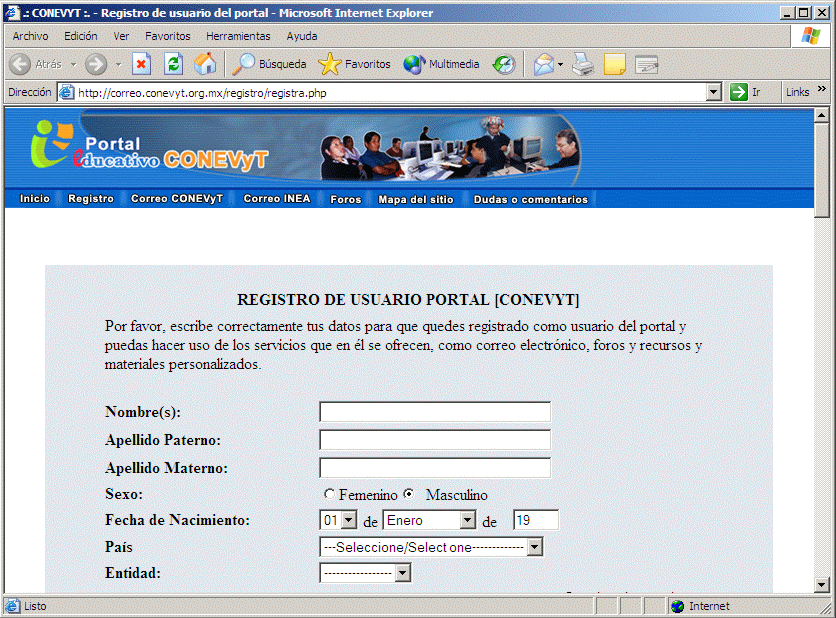Open Favoritos star toolbar button
The height and width of the screenshot is (618, 836).
(x=354, y=65)
